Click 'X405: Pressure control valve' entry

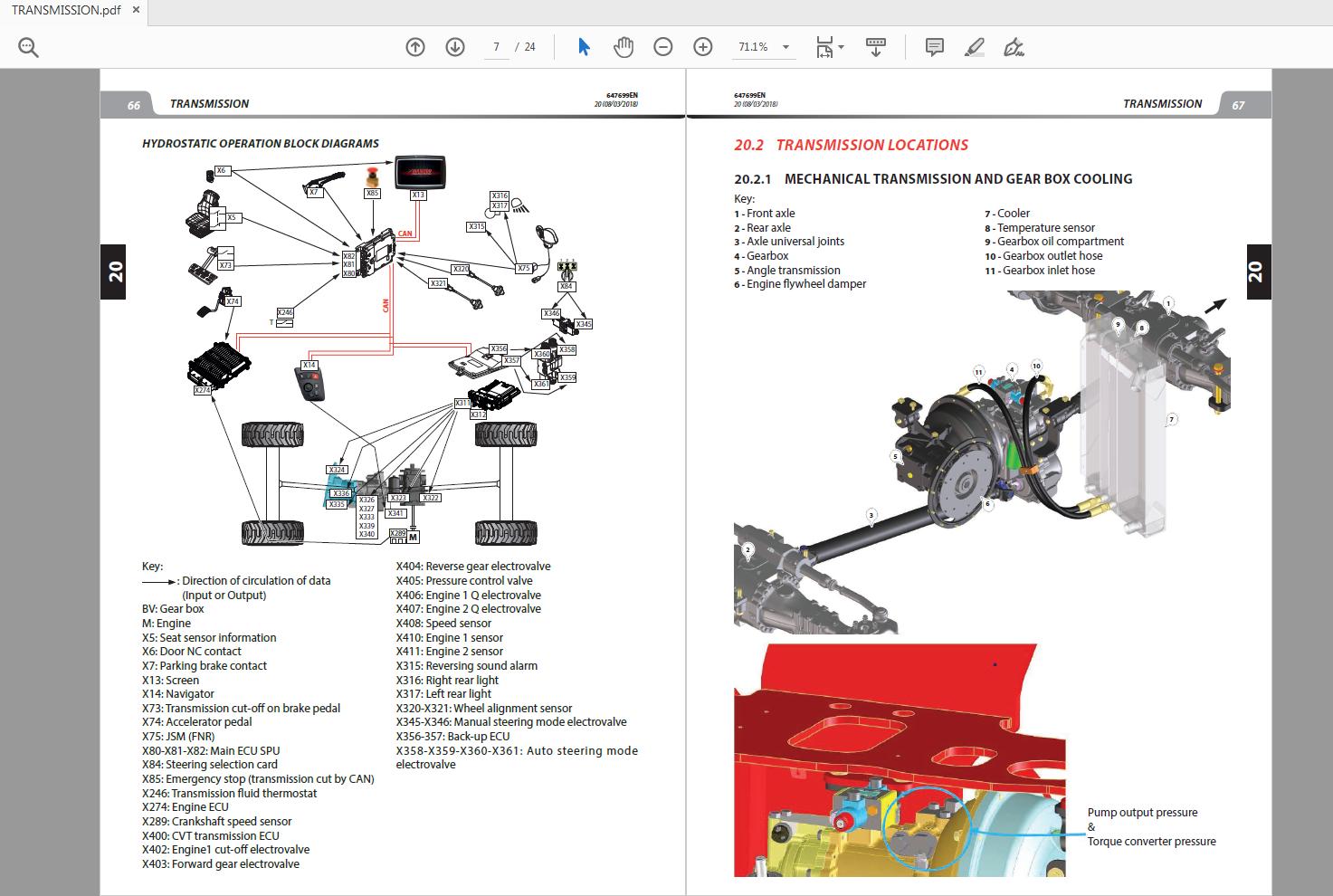click(x=464, y=581)
